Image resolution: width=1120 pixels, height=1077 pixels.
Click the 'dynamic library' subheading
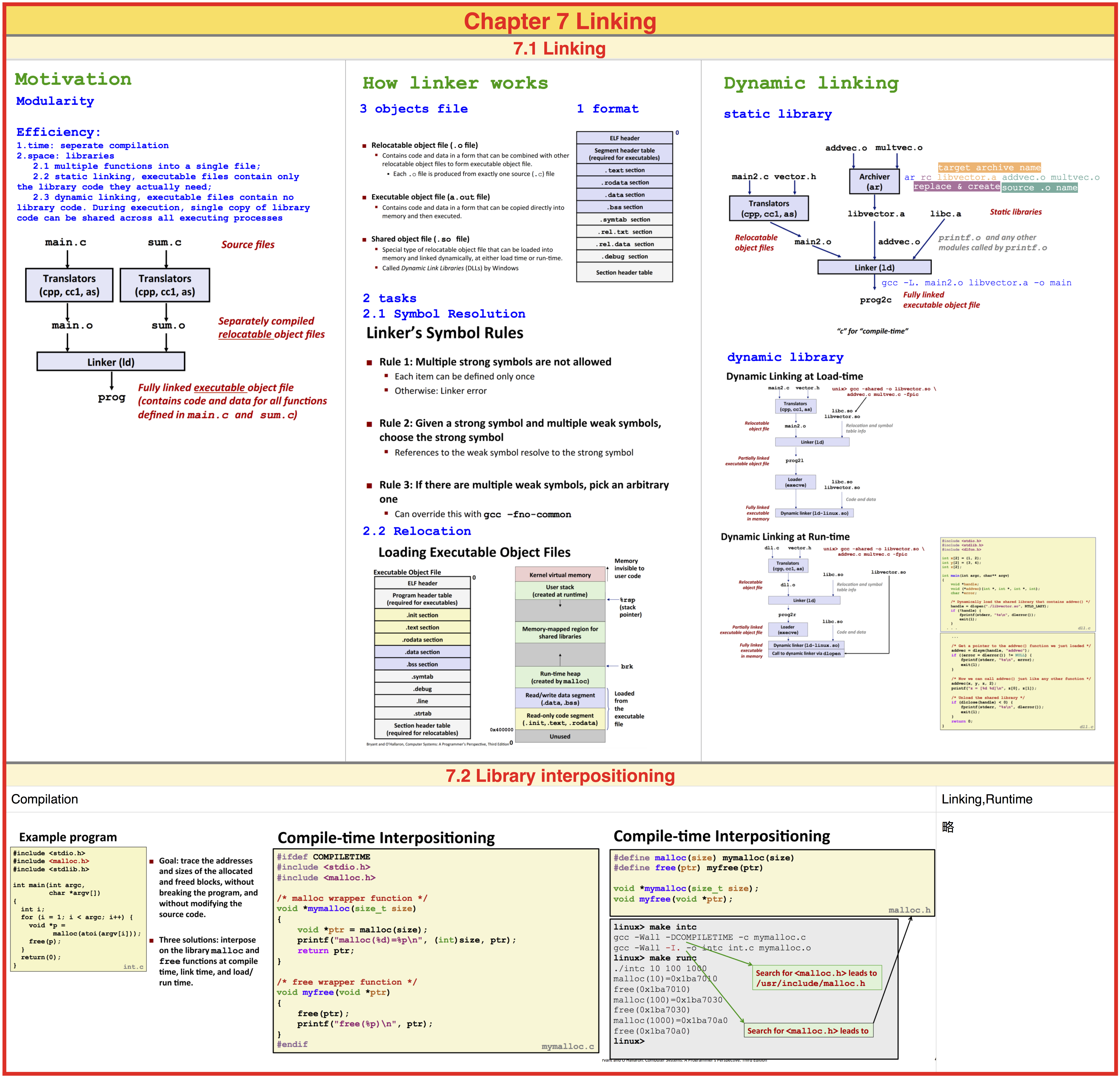click(785, 357)
